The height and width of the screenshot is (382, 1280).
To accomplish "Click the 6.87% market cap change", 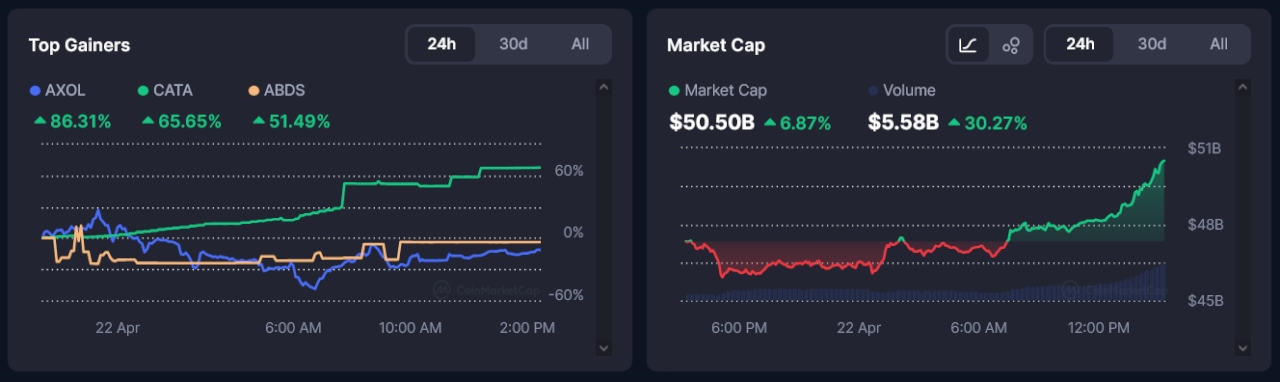I will click(x=798, y=123).
